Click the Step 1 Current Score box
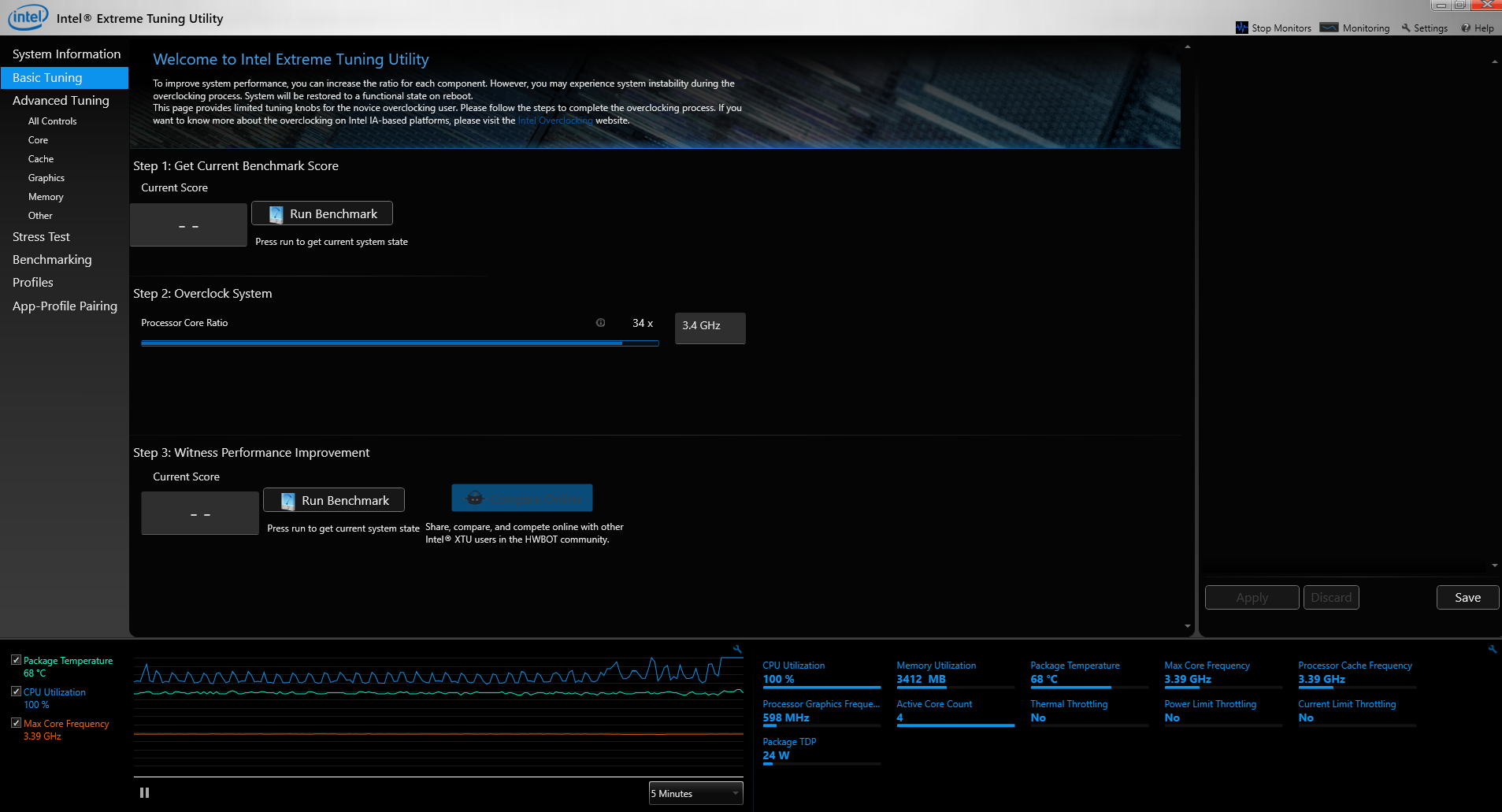1502x812 pixels. [188, 225]
